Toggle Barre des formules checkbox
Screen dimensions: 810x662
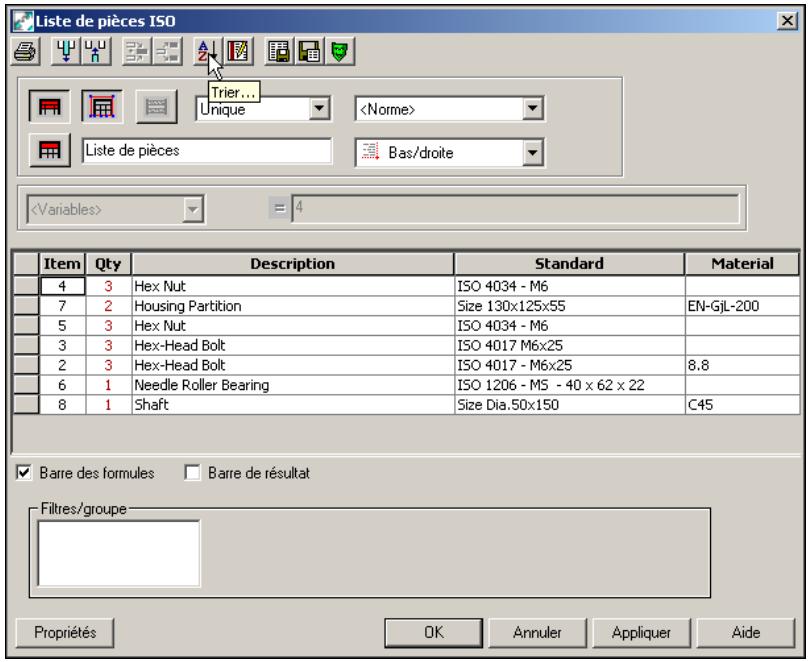(x=24, y=472)
